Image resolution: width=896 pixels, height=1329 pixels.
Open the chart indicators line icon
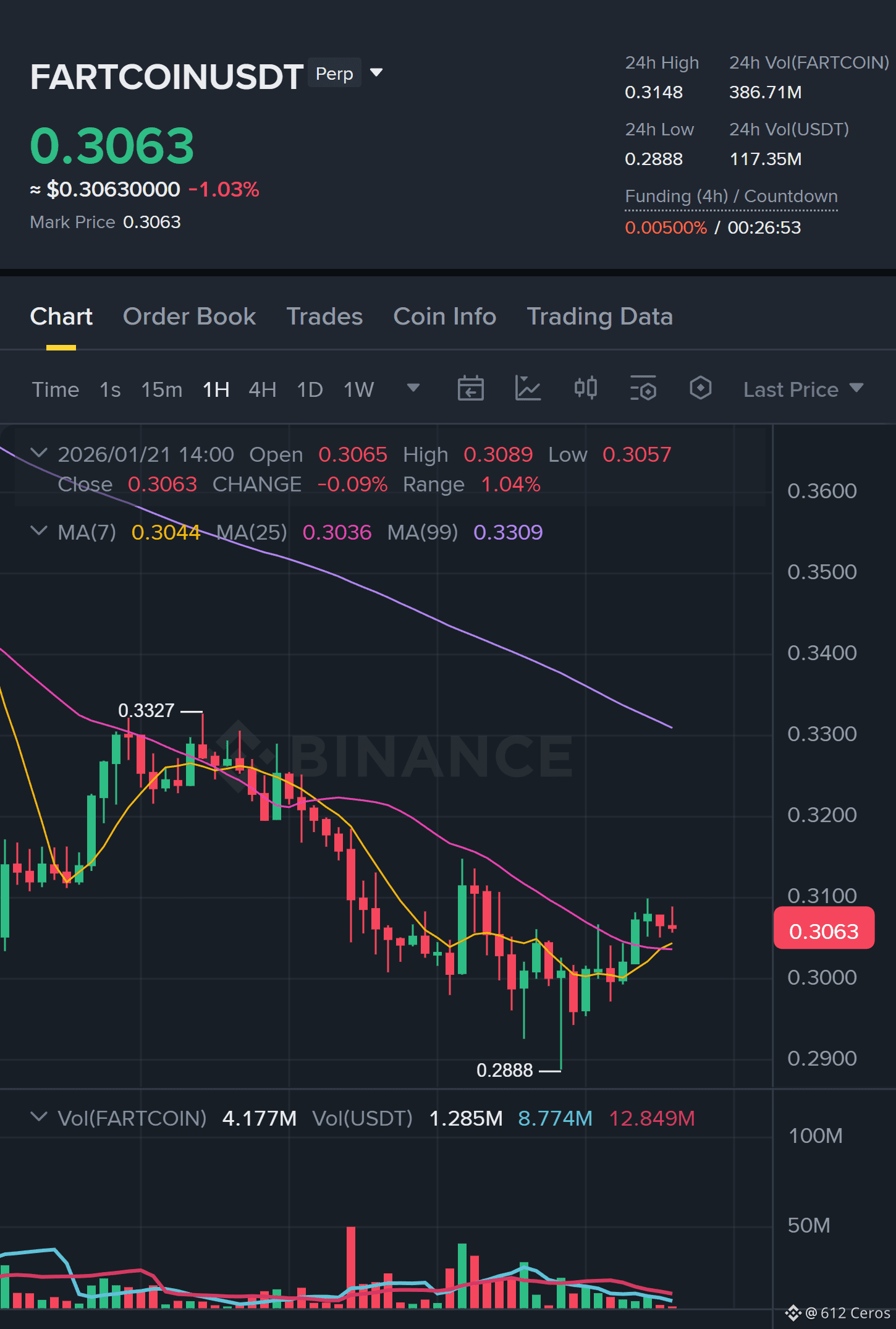point(528,389)
